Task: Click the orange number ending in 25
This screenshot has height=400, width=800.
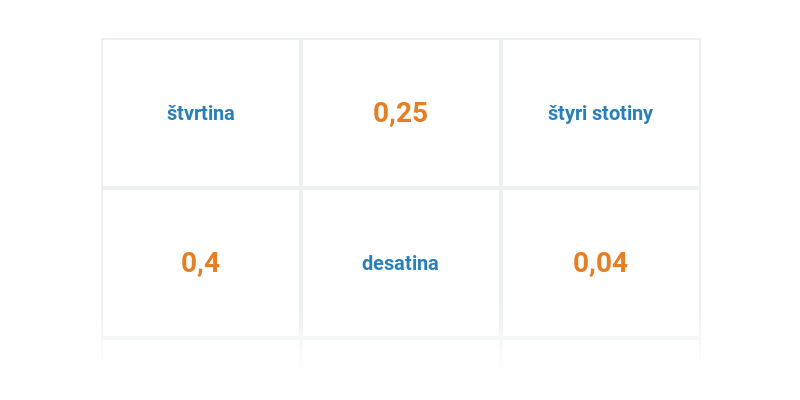Action: coord(401,113)
